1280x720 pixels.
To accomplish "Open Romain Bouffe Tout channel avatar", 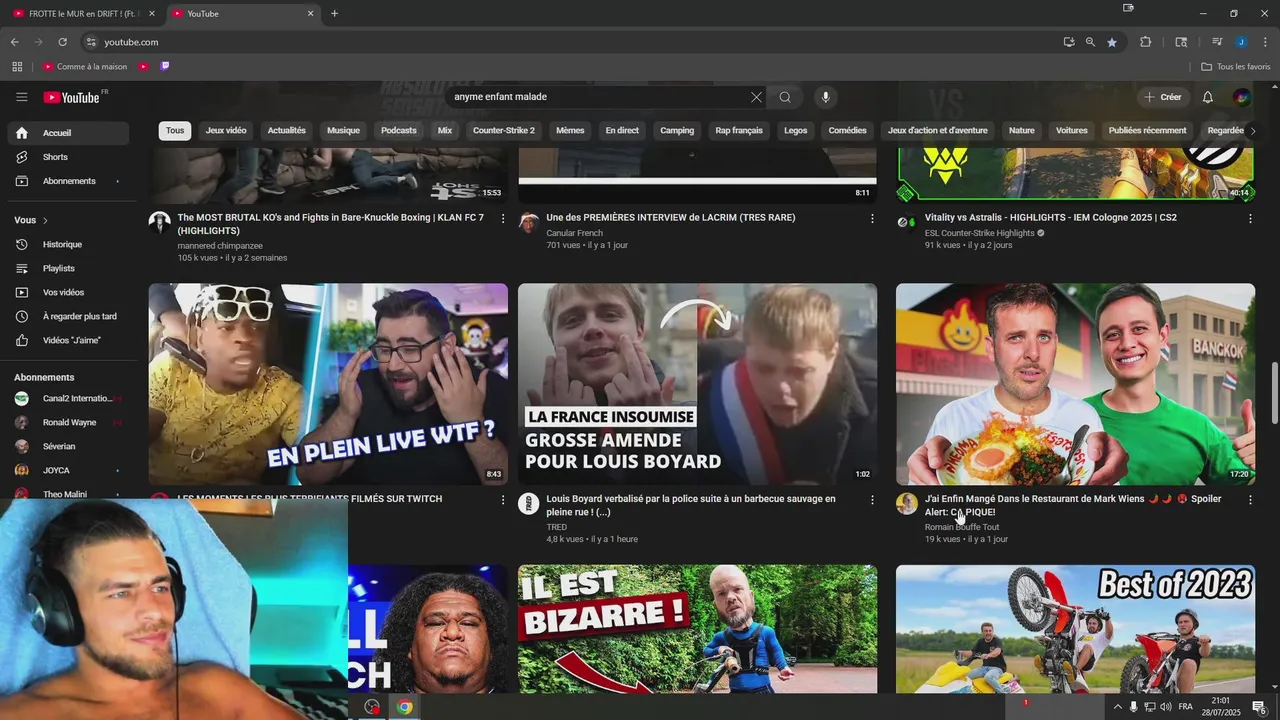I will point(907,503).
